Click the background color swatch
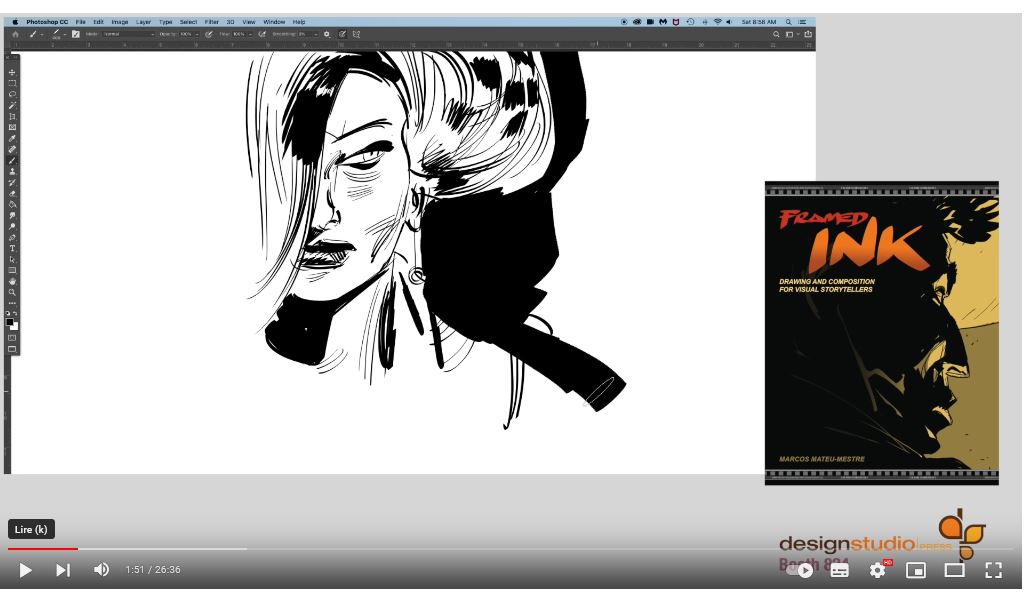1029x596 pixels. pos(16,328)
